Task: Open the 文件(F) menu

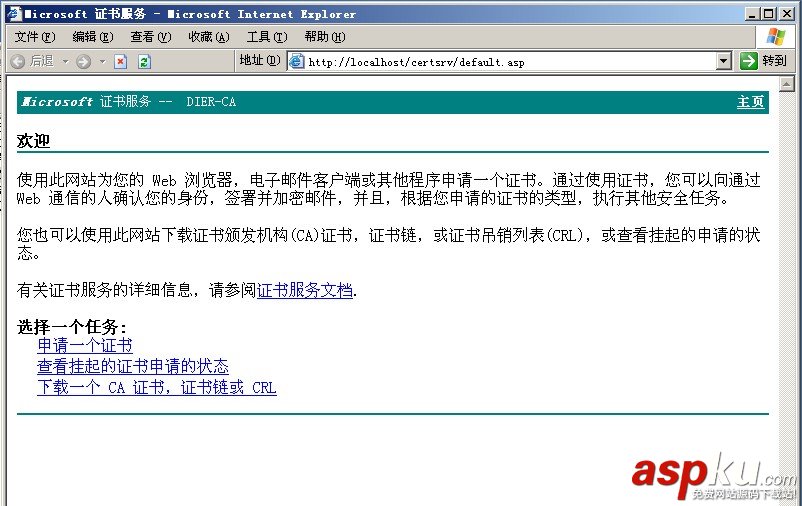Action: pos(35,37)
